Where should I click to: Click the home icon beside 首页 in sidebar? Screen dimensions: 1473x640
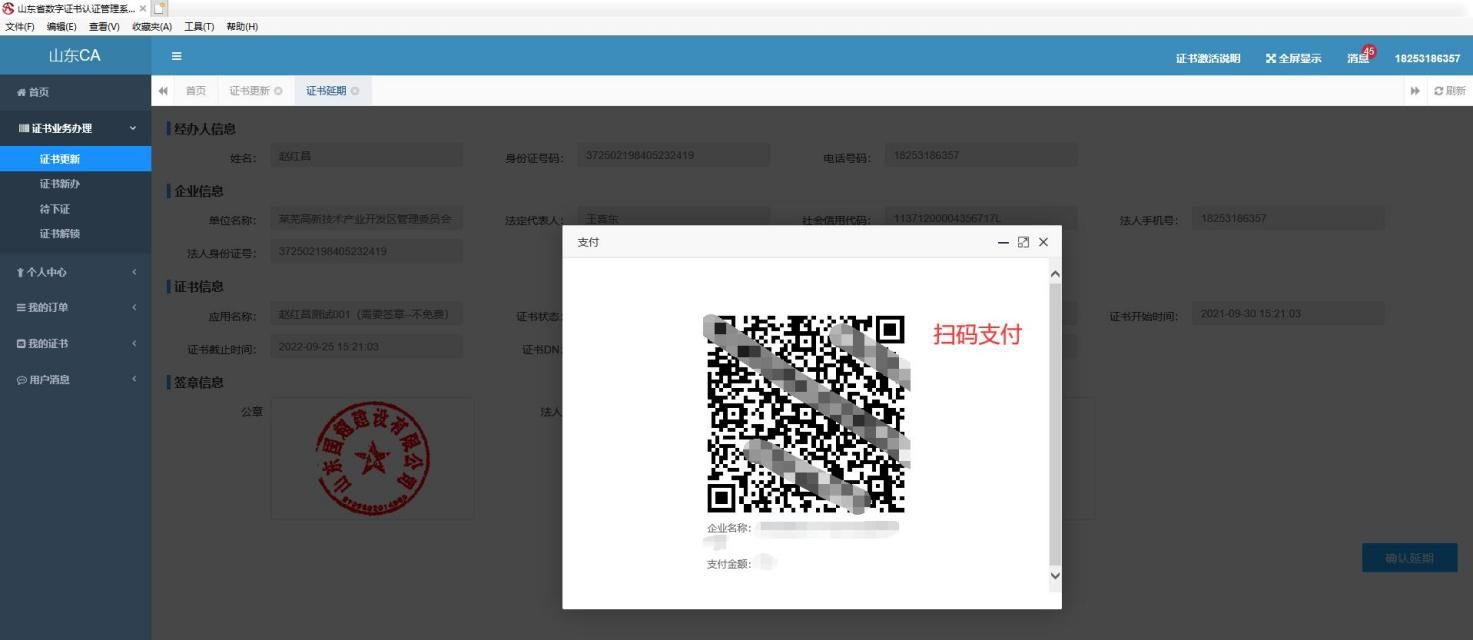tap(22, 92)
